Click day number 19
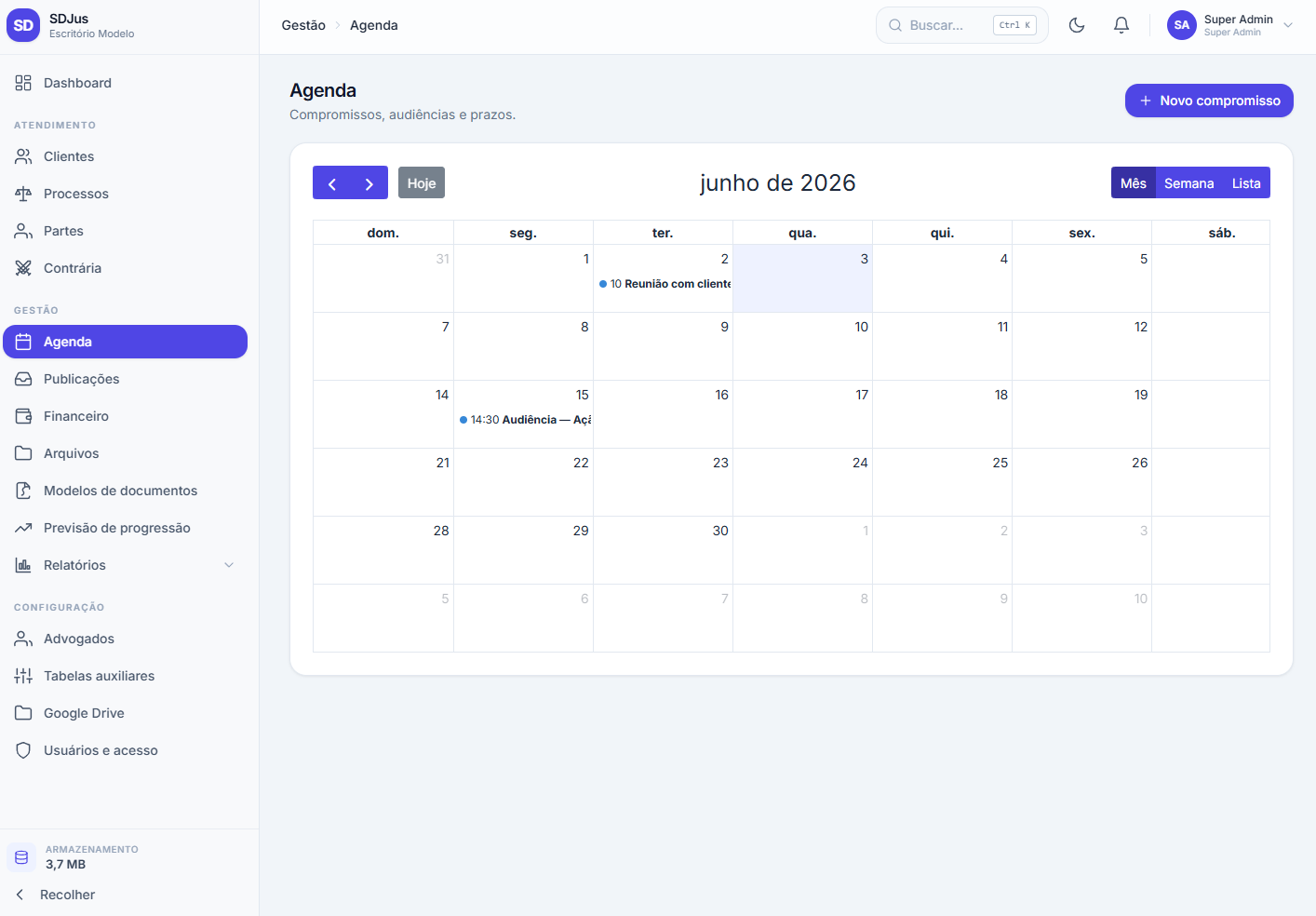 [1141, 395]
